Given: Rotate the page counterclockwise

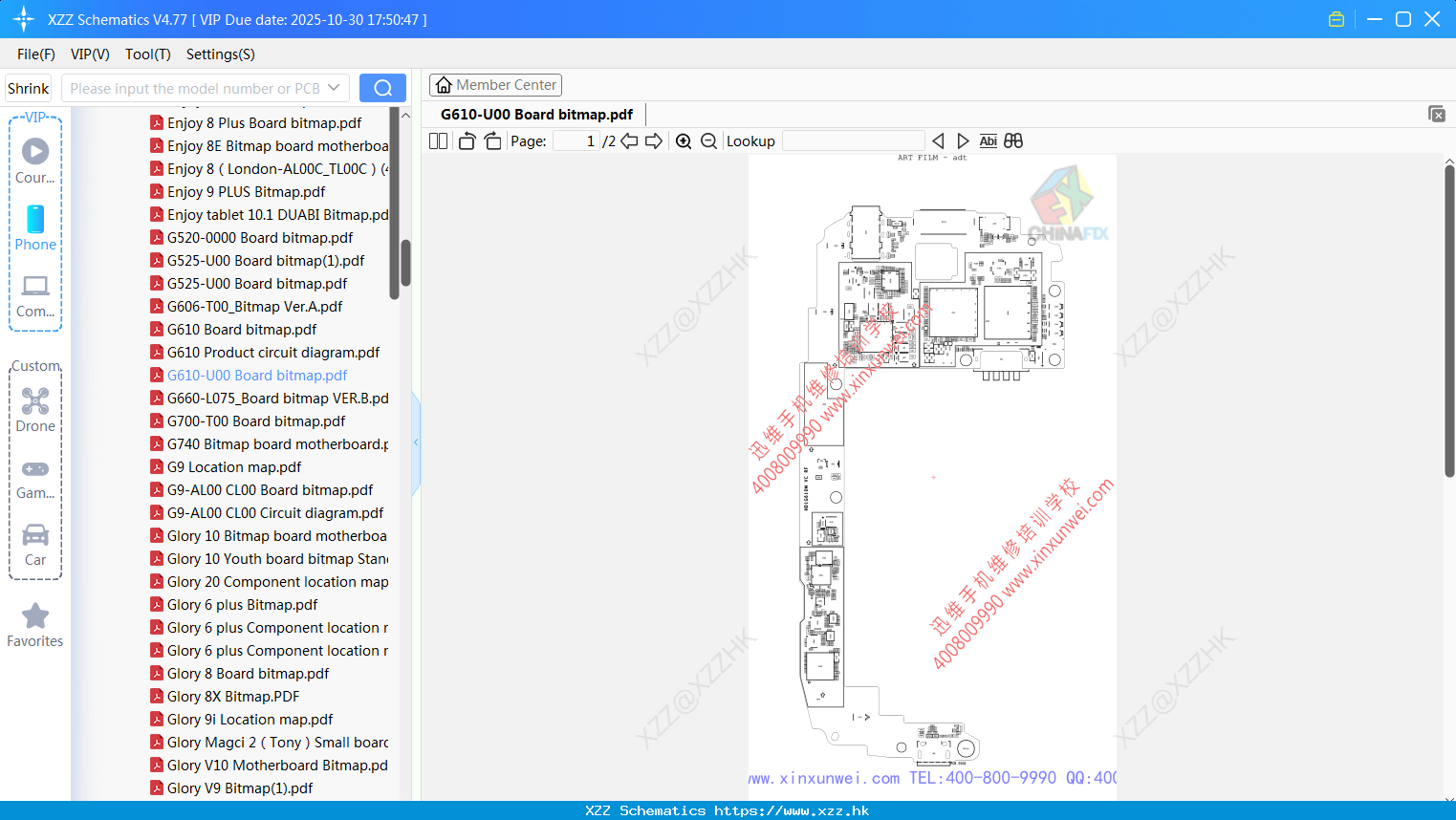Looking at the screenshot, I should [x=467, y=141].
